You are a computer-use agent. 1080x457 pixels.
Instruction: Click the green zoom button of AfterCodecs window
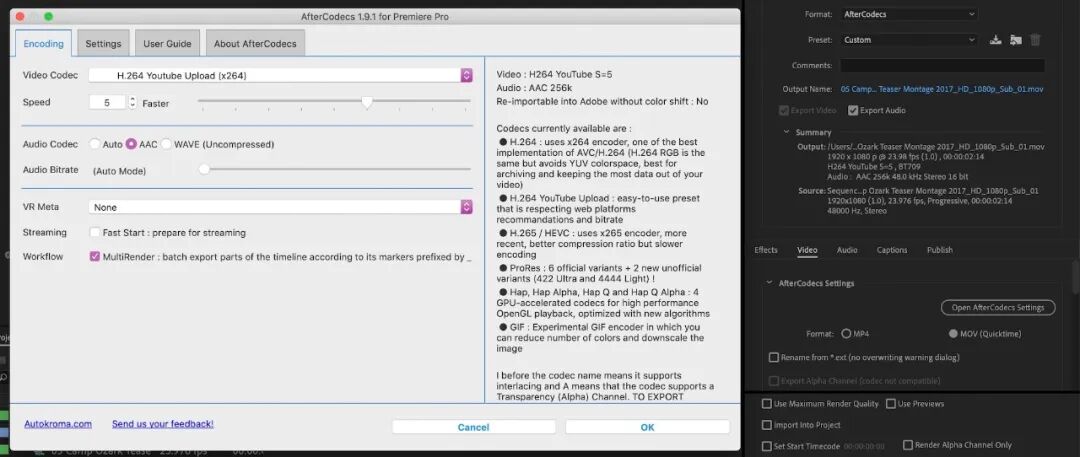click(48, 16)
